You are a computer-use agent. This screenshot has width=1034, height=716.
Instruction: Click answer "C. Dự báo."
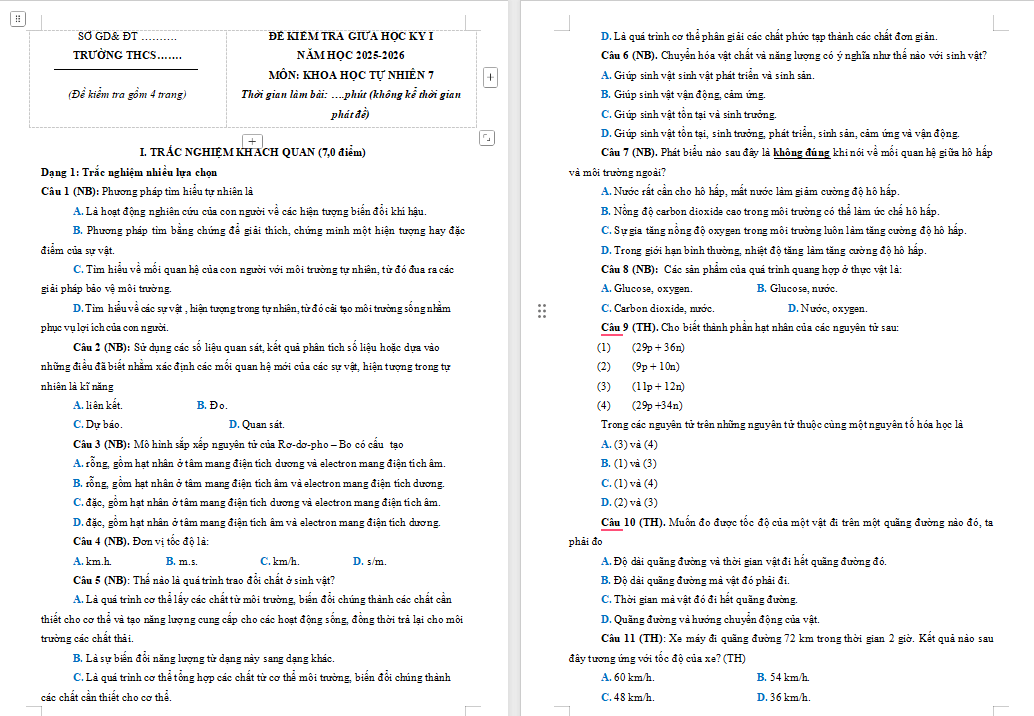(x=98, y=424)
